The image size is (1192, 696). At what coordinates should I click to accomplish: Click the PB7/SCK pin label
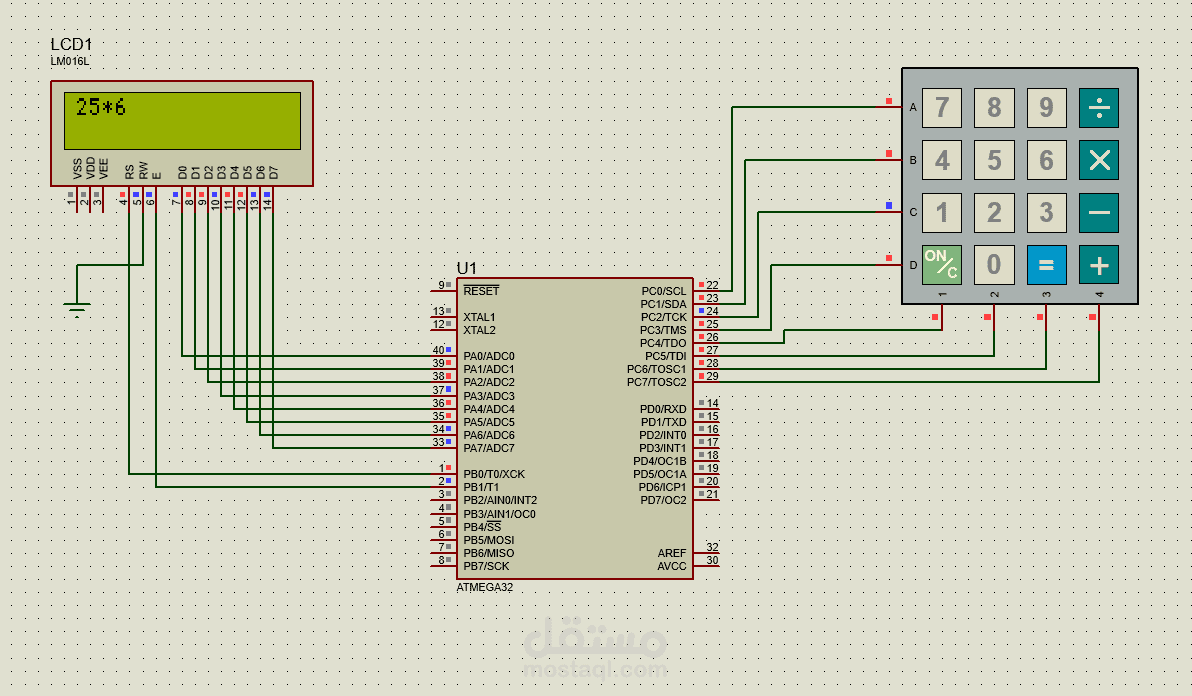click(487, 566)
